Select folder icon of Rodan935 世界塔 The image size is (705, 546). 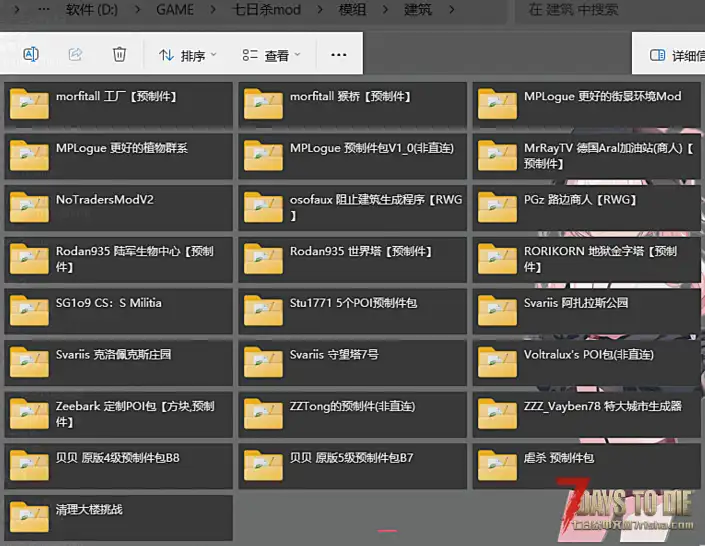[x=263, y=259]
